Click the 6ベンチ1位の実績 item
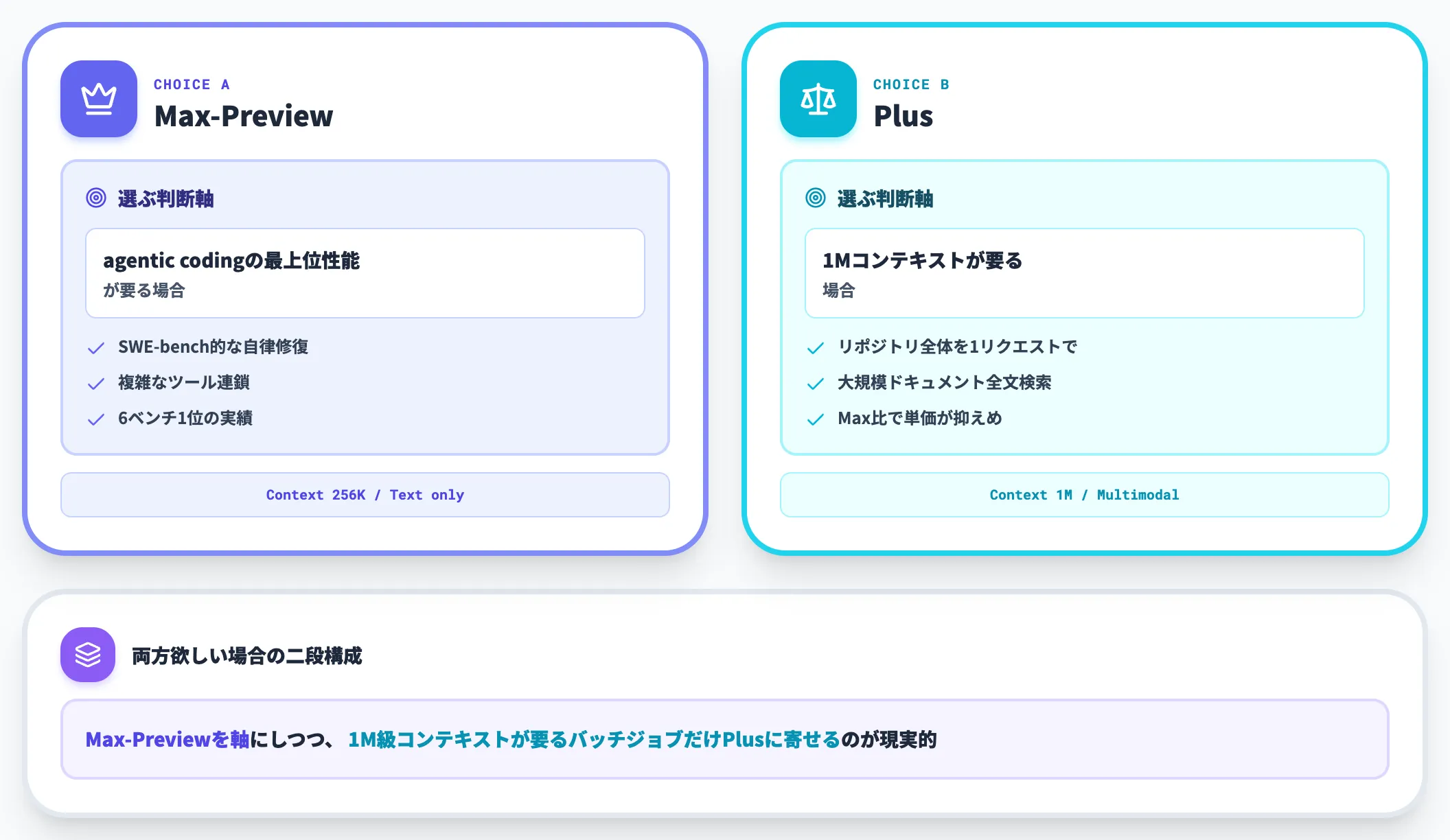The height and width of the screenshot is (840, 1450). point(185,418)
